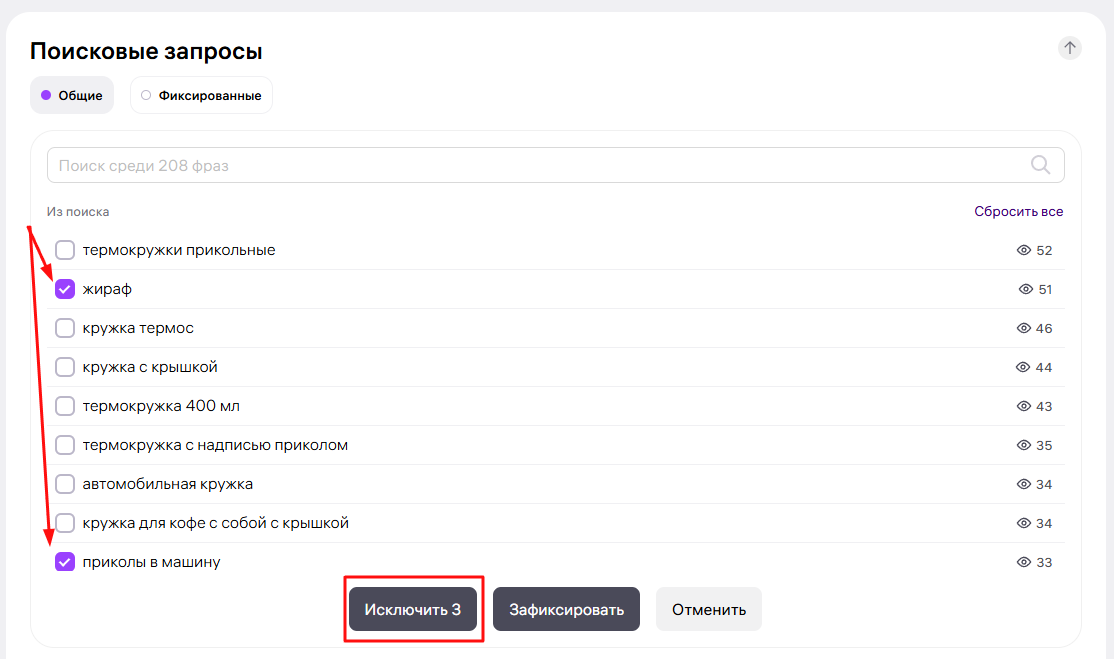Click the eye icon for автомобильная кружка

tap(1023, 484)
